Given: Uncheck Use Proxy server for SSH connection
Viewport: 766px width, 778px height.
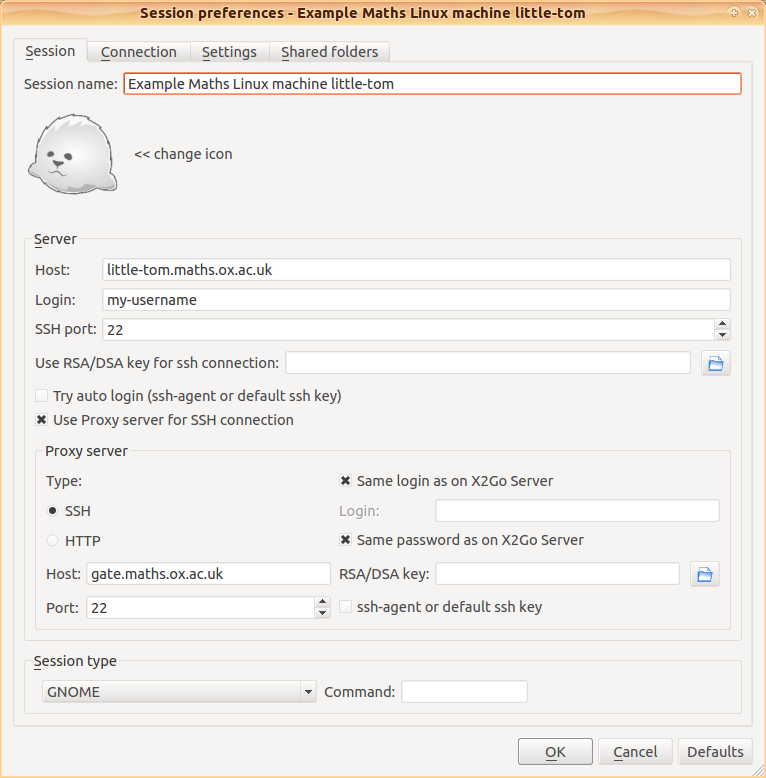Looking at the screenshot, I should tap(42, 420).
